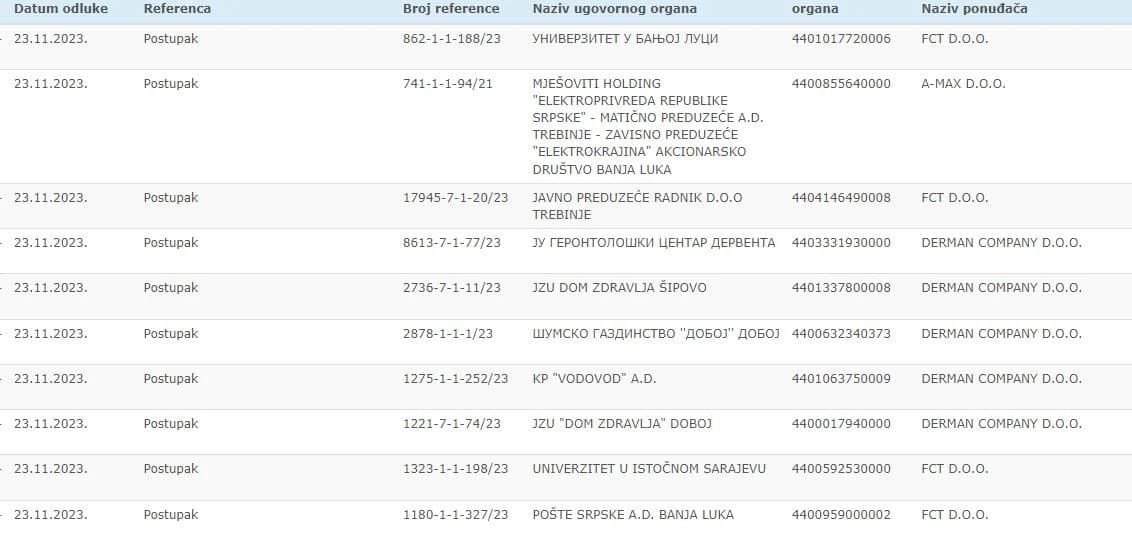Select reference number 1323-1-1-198/23
1132x545 pixels.
click(455, 468)
